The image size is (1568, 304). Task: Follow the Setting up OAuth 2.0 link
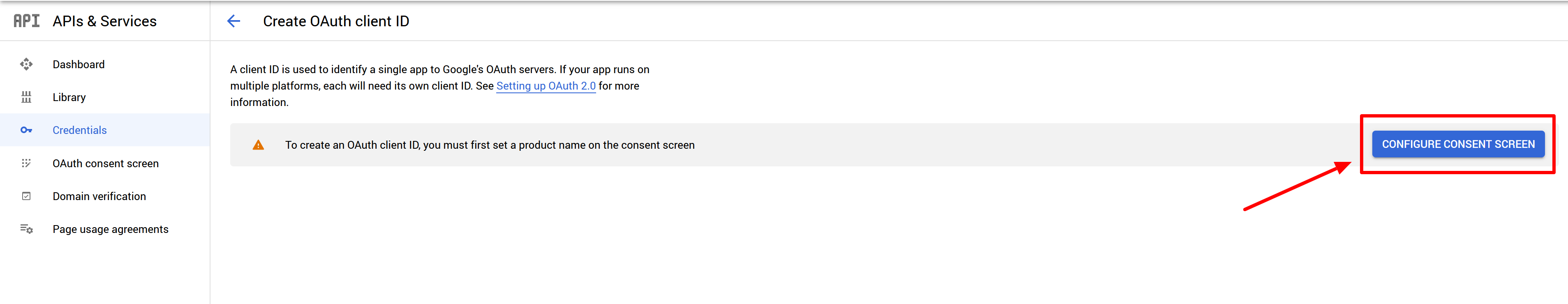[x=546, y=86]
